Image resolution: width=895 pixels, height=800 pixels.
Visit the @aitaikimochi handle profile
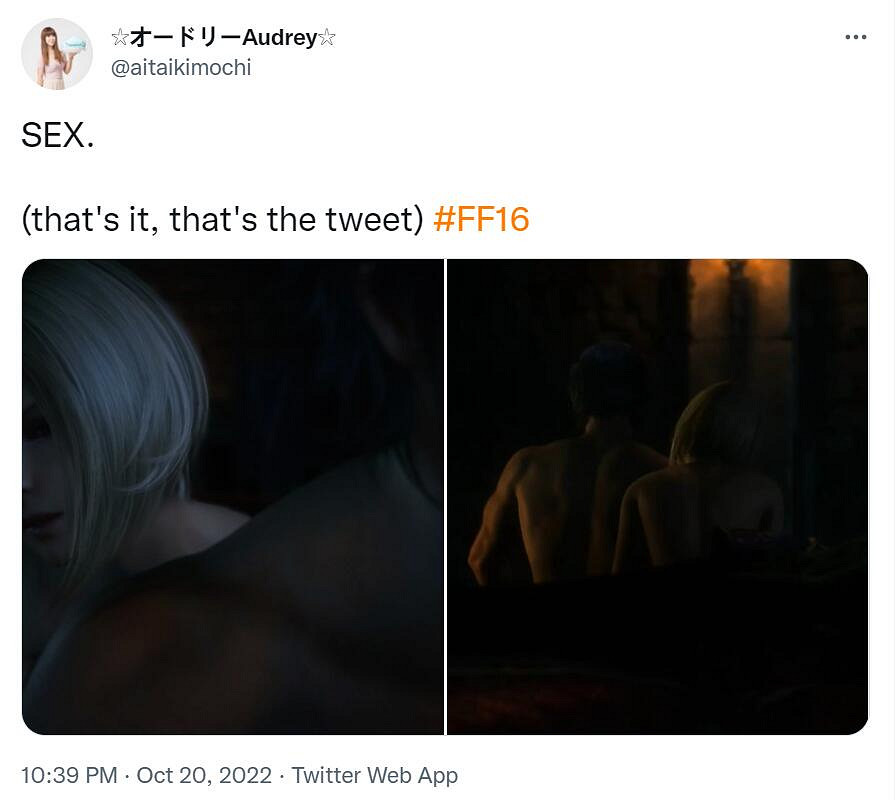point(180,68)
